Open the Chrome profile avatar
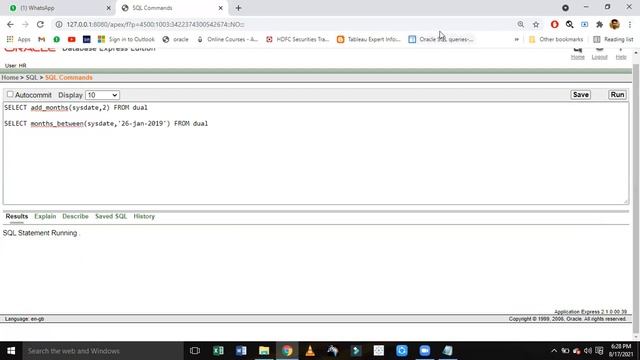The width and height of the screenshot is (640, 360). [x=615, y=24]
